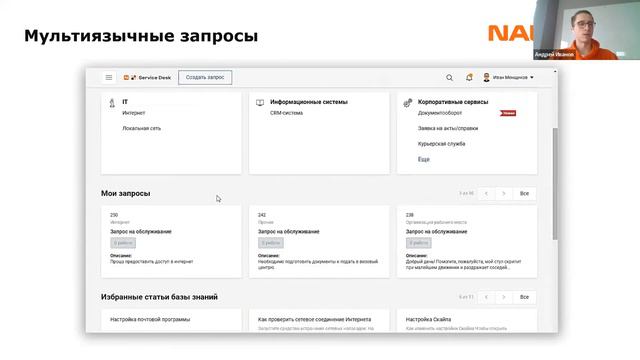Select text 'Прошу предоставить доступ в интернет'

(151, 261)
